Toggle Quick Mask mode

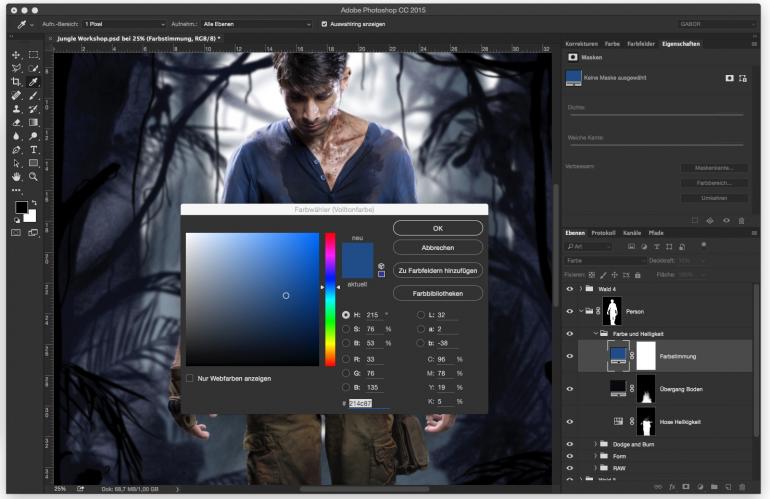(x=16, y=233)
